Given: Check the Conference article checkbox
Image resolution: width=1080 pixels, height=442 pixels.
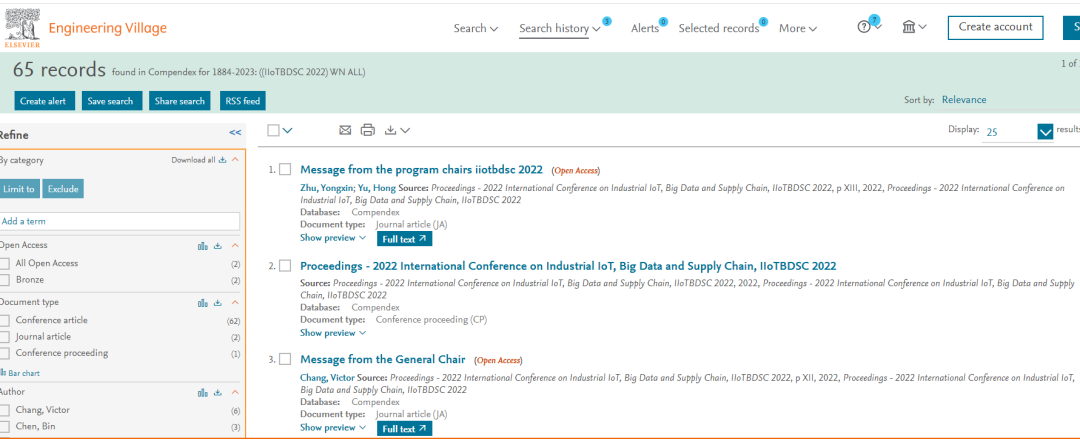Looking at the screenshot, I should coord(5,320).
